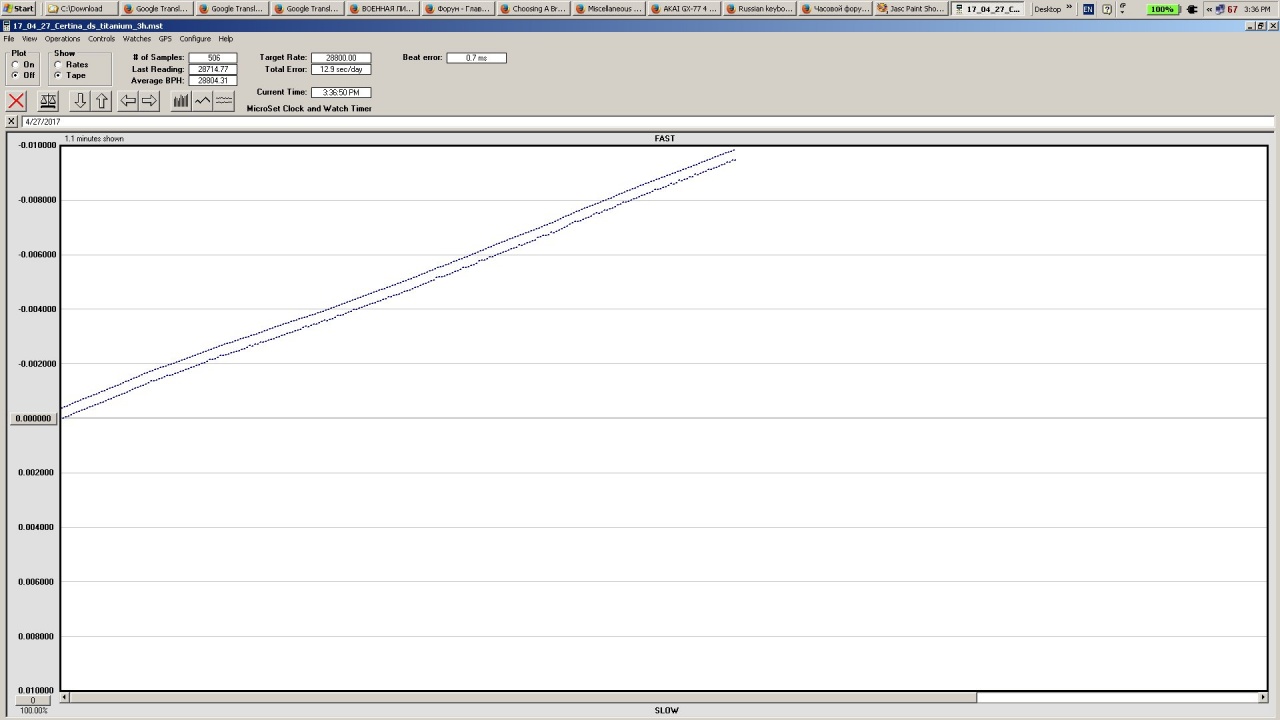Click the right arrow toolbar icon

(x=149, y=101)
